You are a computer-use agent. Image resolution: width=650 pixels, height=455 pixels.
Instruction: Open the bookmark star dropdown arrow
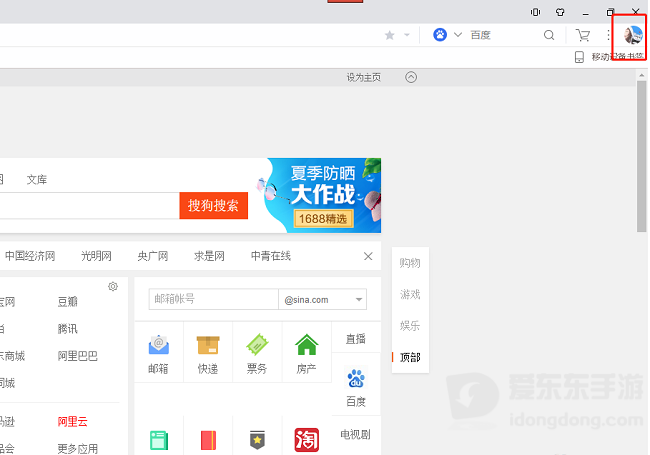coord(407,35)
